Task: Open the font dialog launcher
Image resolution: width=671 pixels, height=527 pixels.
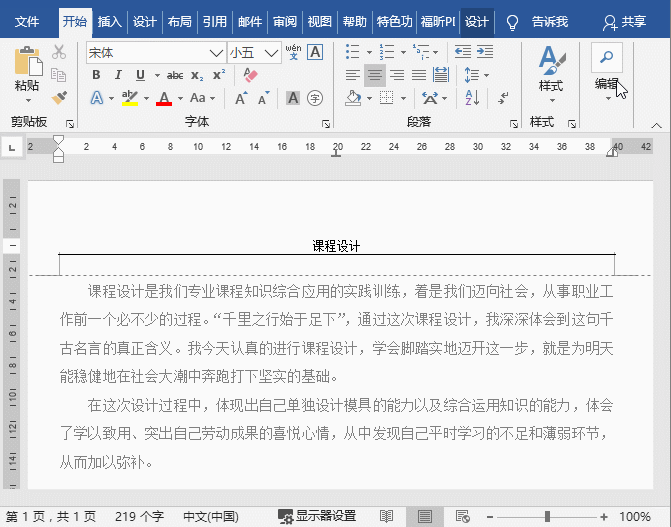Action: pos(326,124)
